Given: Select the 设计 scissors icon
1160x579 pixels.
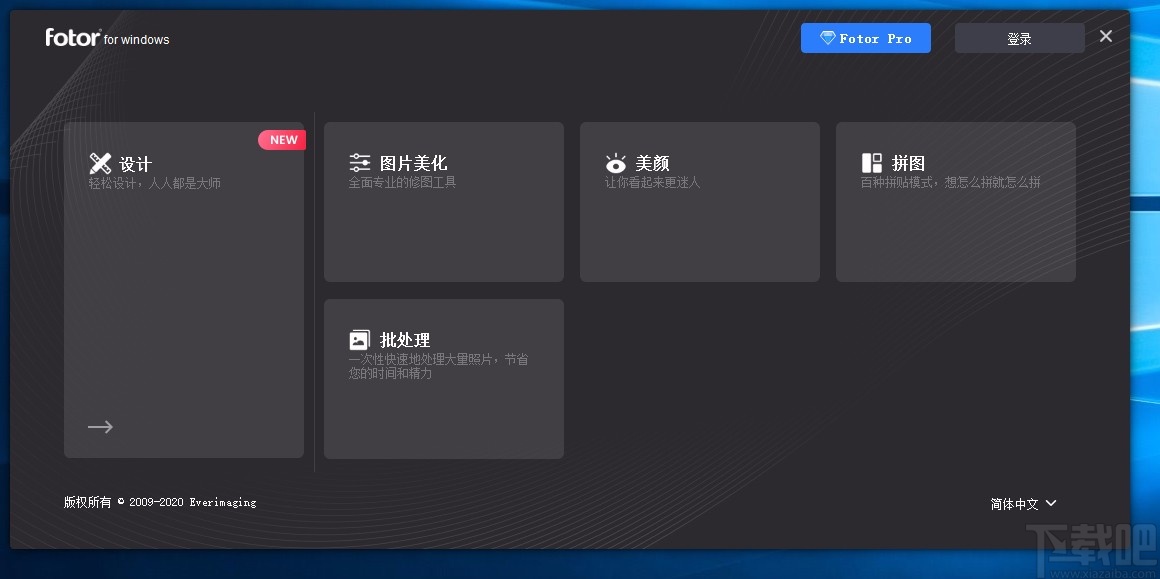Looking at the screenshot, I should point(100,163).
